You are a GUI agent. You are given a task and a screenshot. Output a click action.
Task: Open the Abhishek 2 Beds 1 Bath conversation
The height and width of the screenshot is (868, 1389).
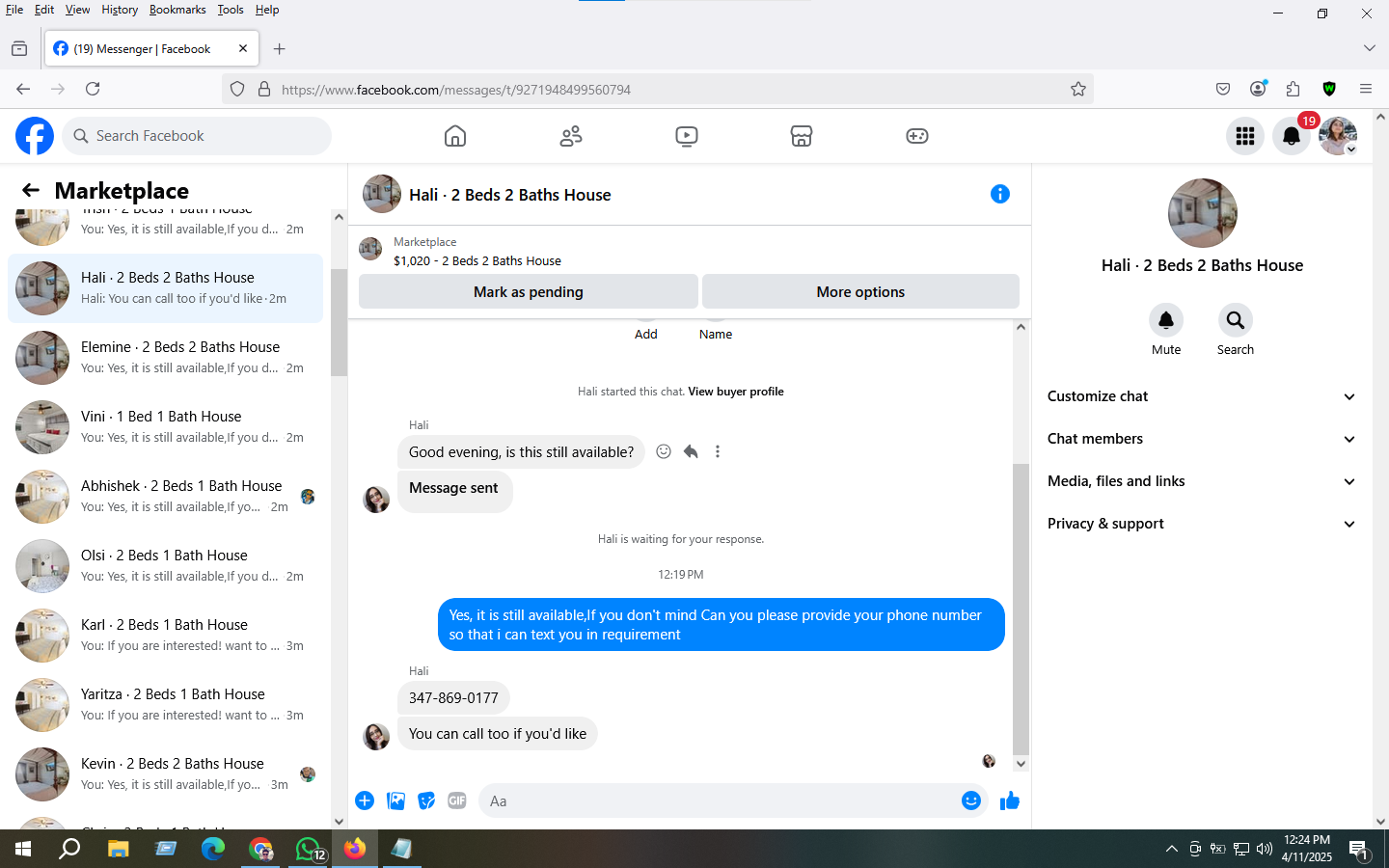point(165,497)
